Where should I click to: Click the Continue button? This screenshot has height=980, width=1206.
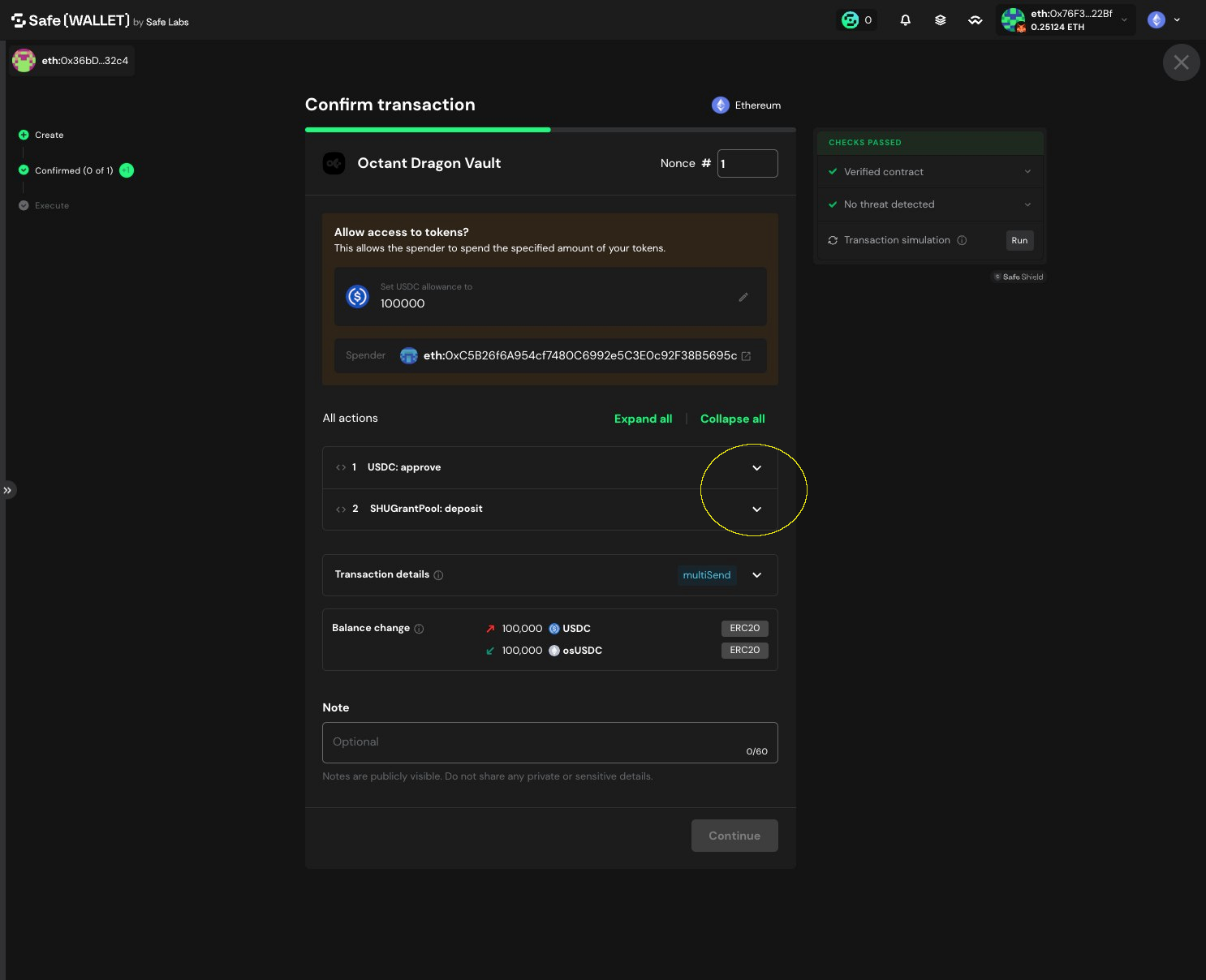tap(734, 836)
